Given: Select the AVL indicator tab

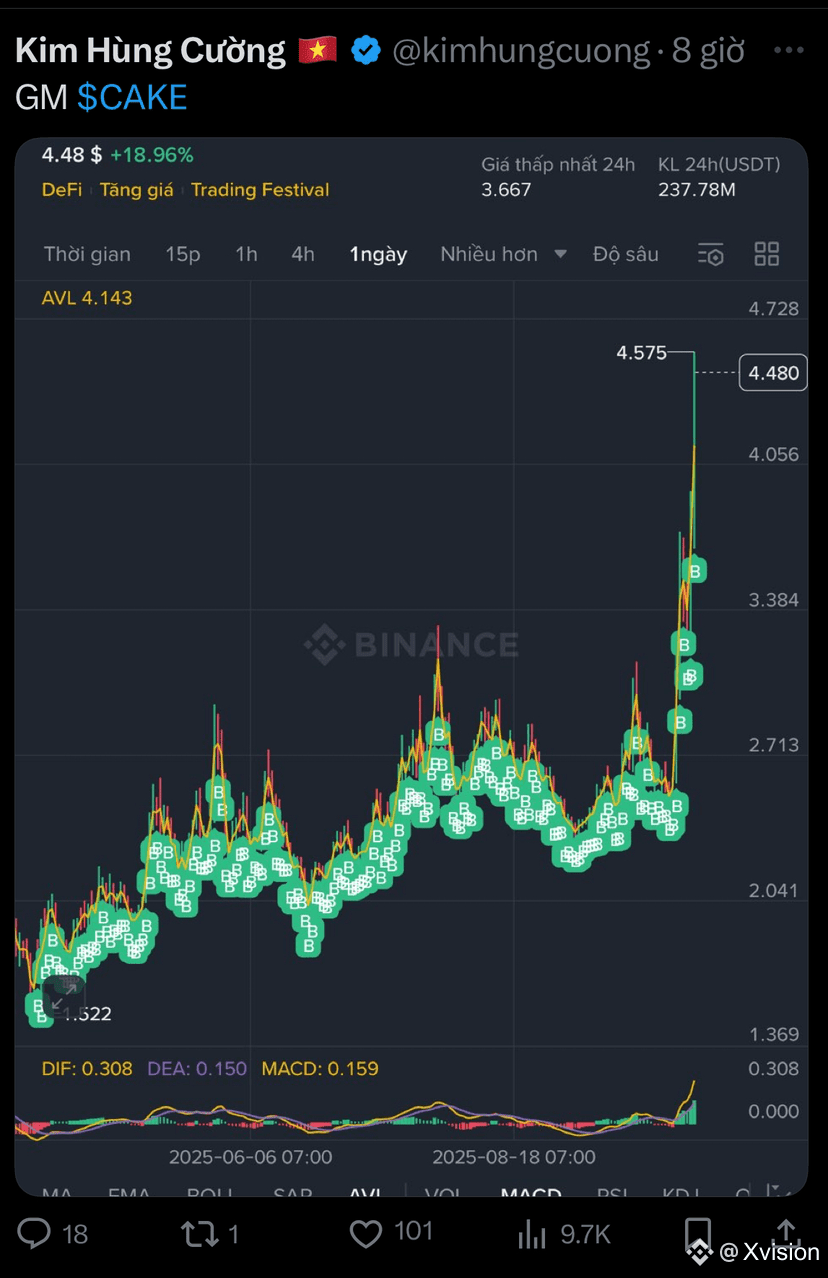Looking at the screenshot, I should coord(365,1194).
